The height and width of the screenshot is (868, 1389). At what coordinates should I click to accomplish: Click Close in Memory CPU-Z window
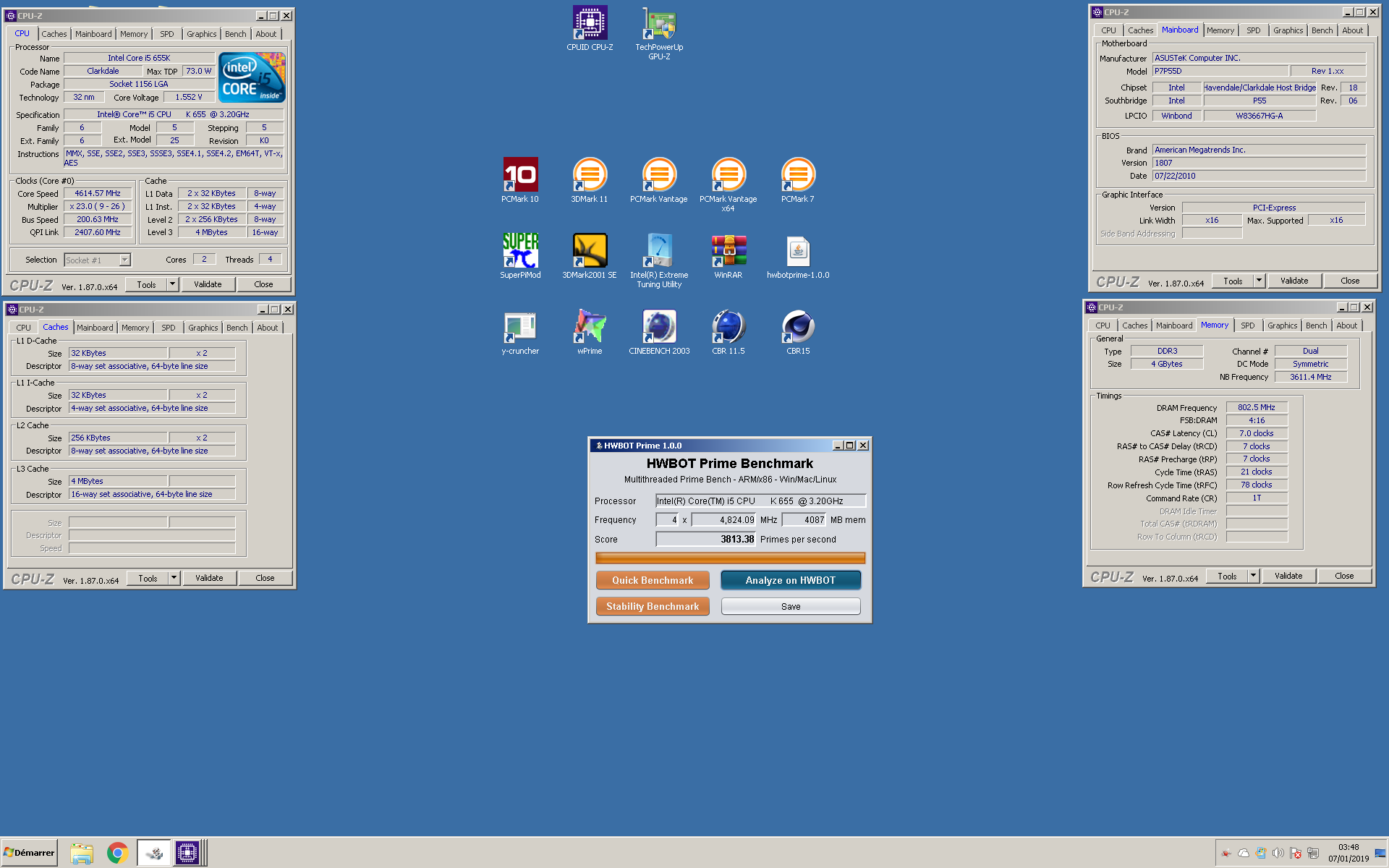[x=1344, y=576]
